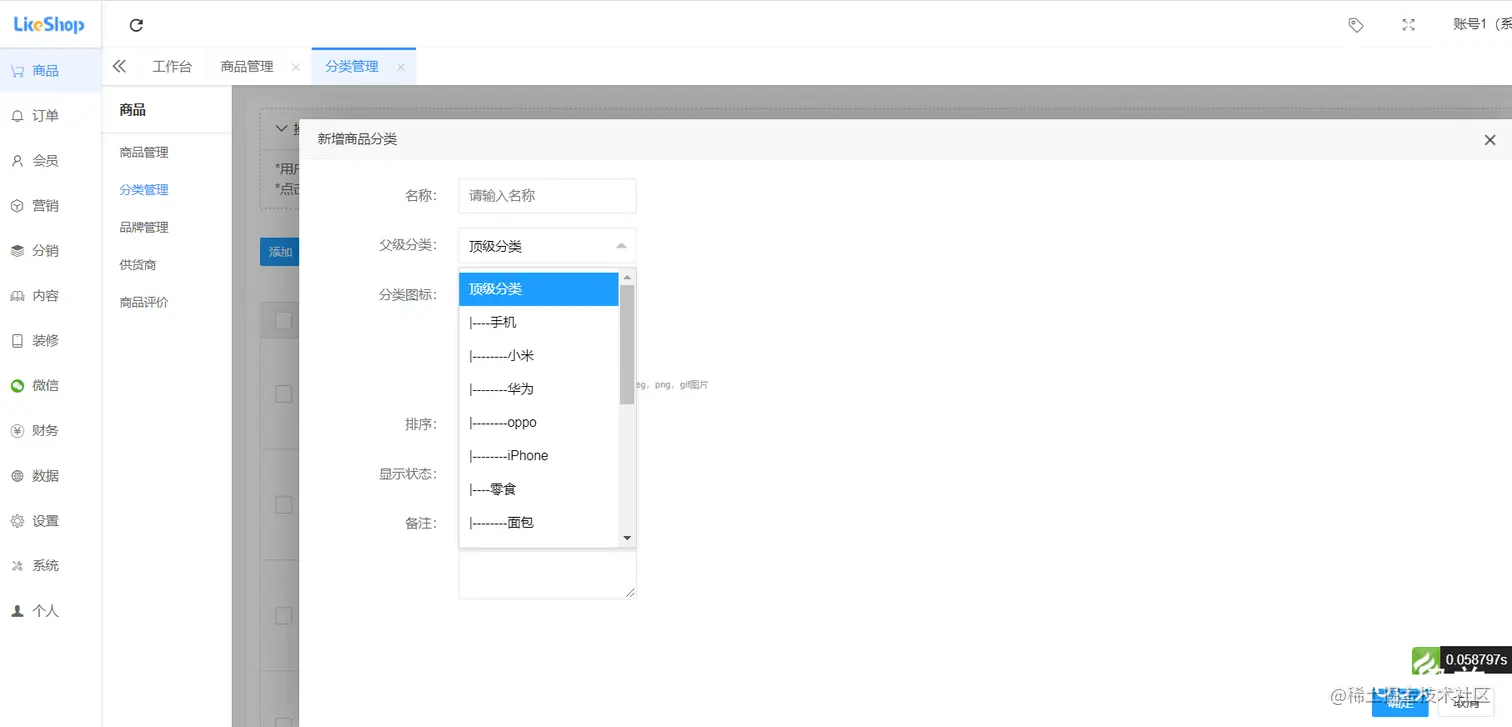This screenshot has width=1512, height=727.
Task: Open 系统 in the left sidebar
Action: click(x=51, y=565)
